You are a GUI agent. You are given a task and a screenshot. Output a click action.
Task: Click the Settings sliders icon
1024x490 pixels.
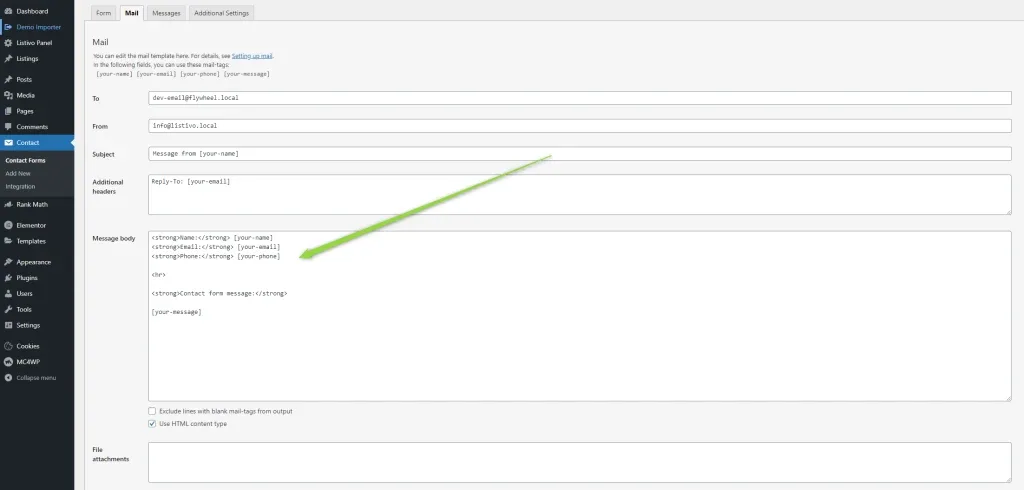pyautogui.click(x=8, y=325)
